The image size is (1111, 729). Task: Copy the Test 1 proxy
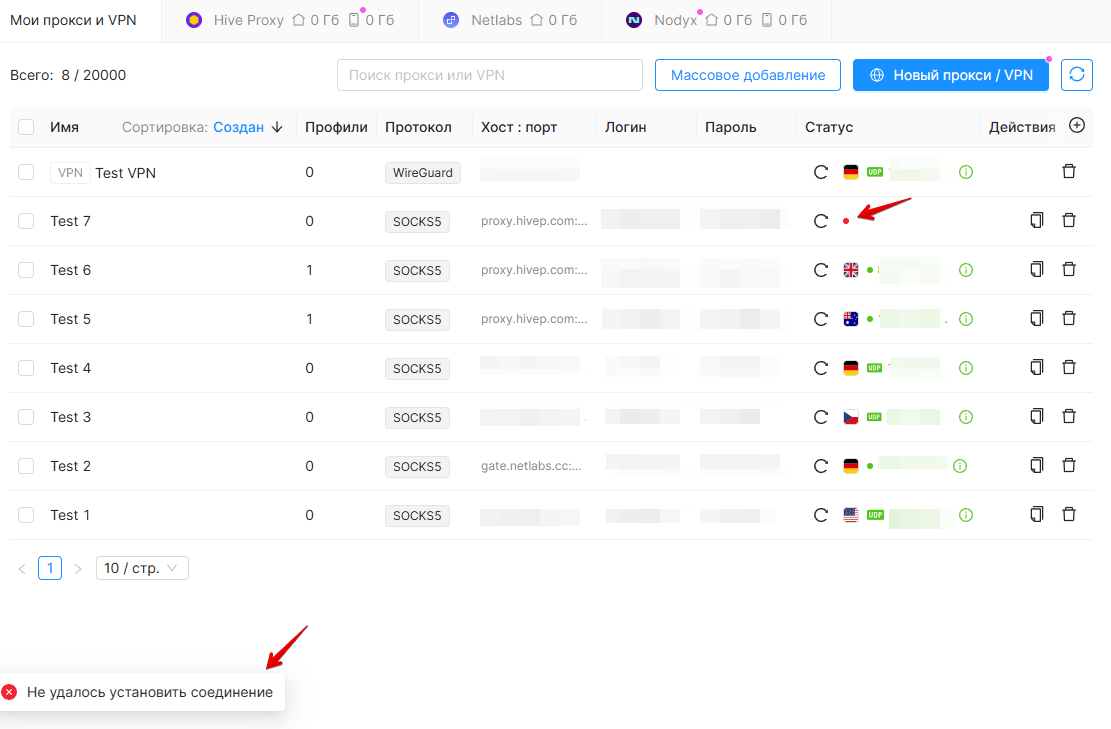coord(1037,514)
